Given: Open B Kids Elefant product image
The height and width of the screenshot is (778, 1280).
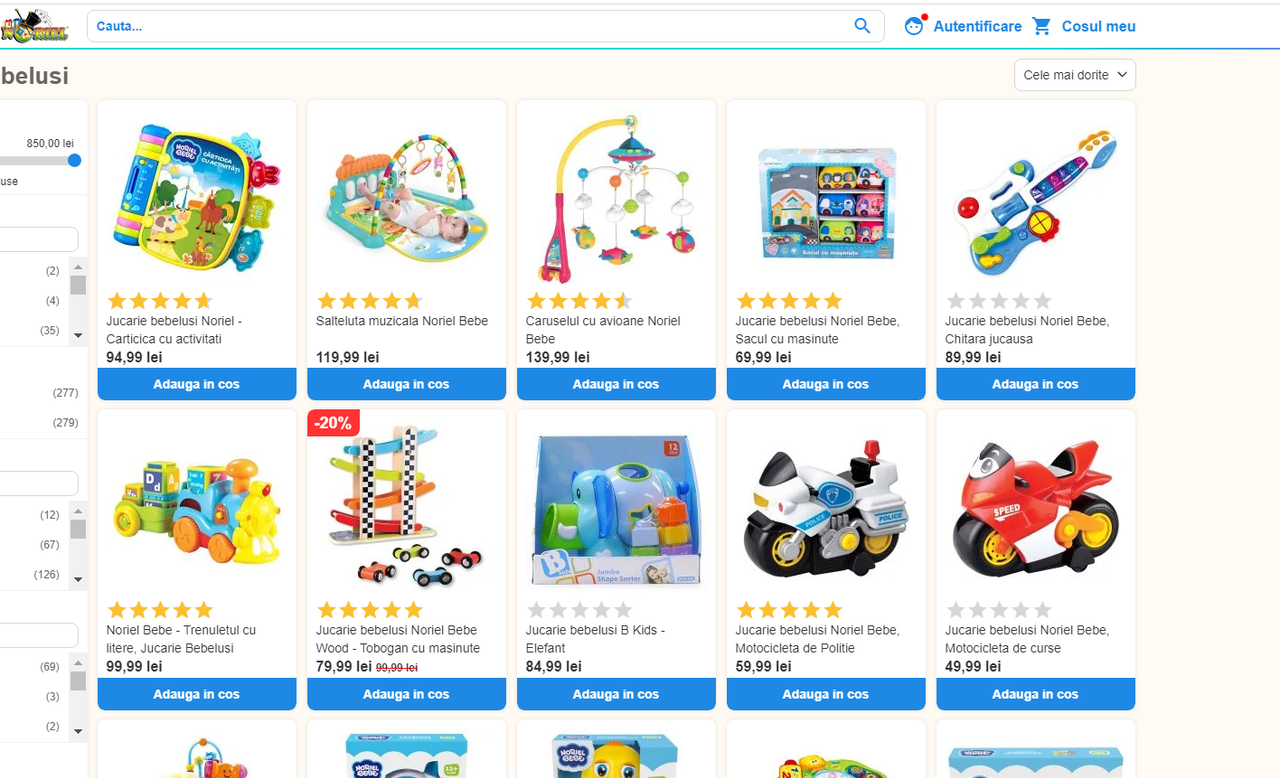Looking at the screenshot, I should click(616, 508).
